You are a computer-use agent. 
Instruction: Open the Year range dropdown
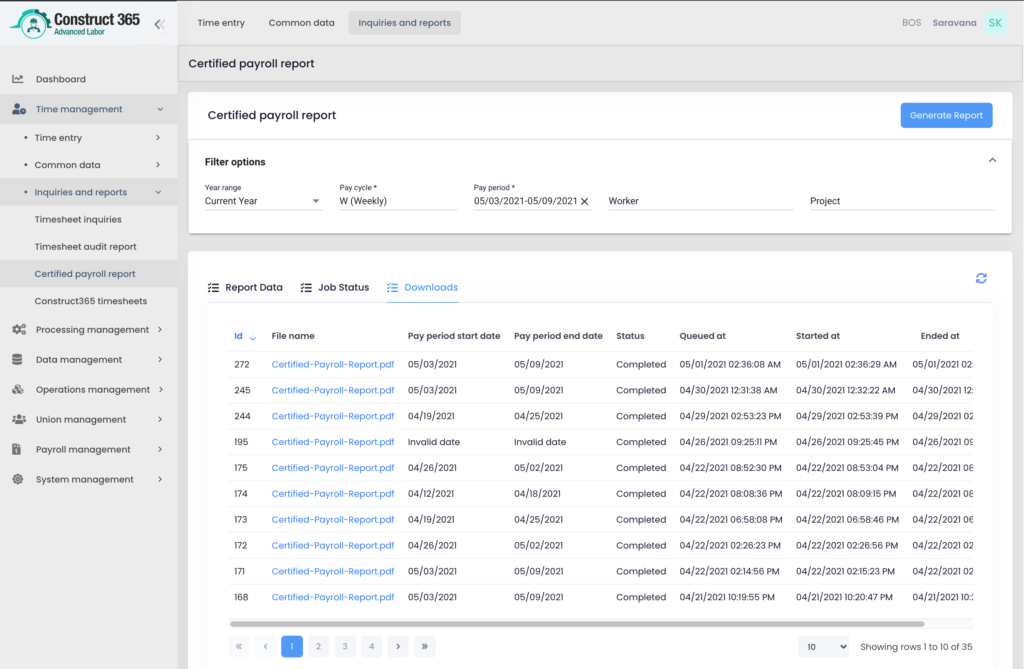tap(262, 201)
